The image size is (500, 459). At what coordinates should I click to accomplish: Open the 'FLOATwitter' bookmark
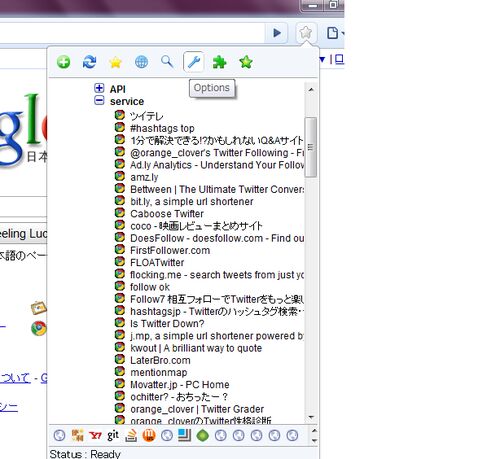click(157, 263)
